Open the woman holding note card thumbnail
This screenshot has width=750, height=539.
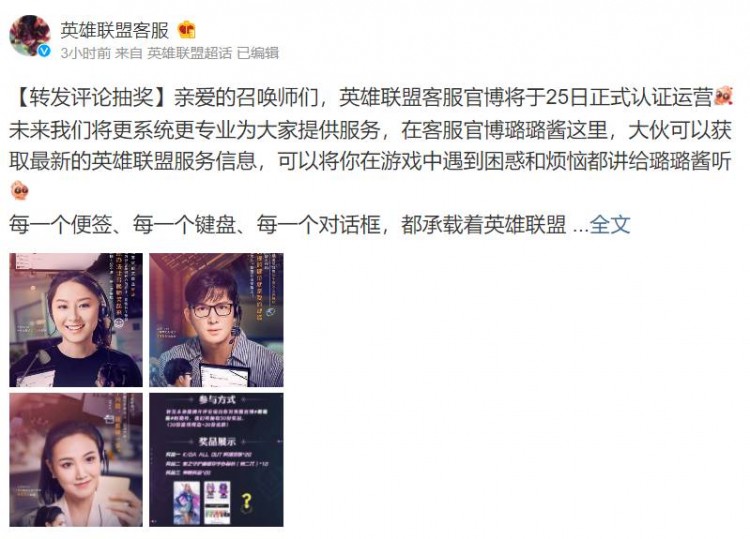(76, 460)
